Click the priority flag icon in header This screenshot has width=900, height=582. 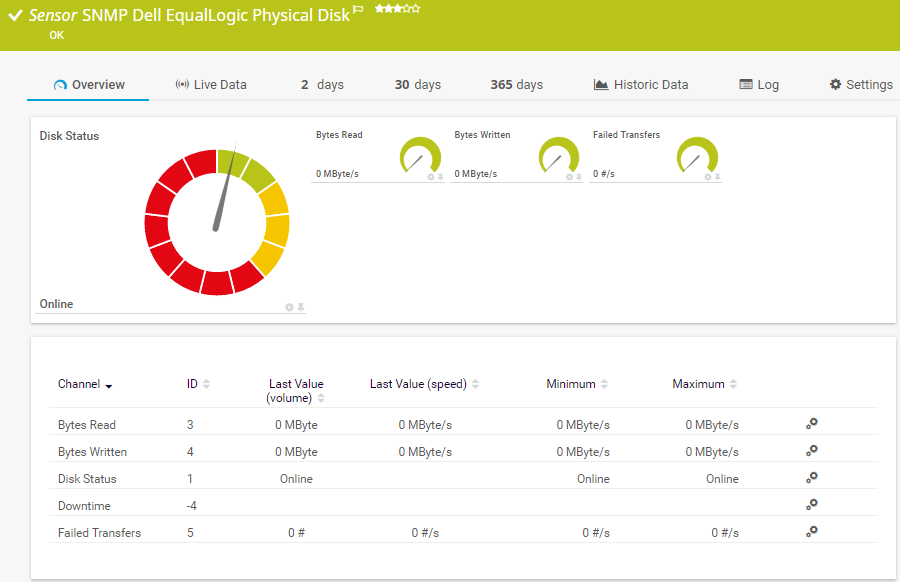click(359, 10)
